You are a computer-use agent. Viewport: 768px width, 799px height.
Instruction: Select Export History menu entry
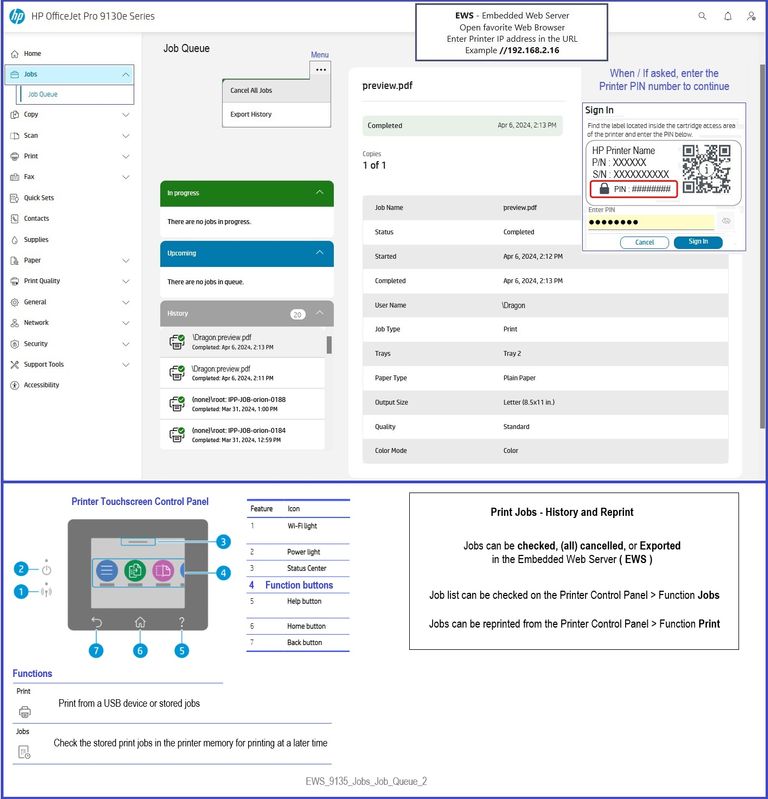coord(277,115)
